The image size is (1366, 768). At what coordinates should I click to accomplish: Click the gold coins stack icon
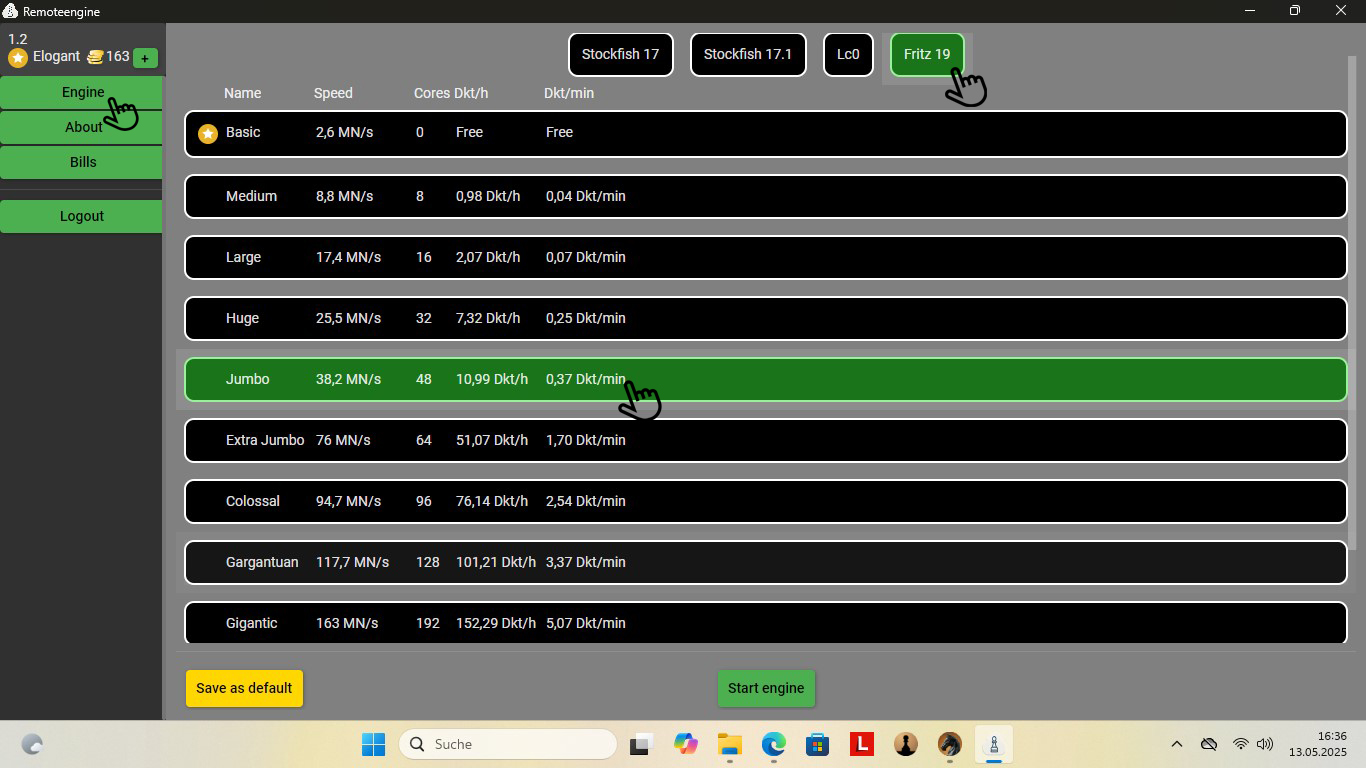tap(95, 57)
